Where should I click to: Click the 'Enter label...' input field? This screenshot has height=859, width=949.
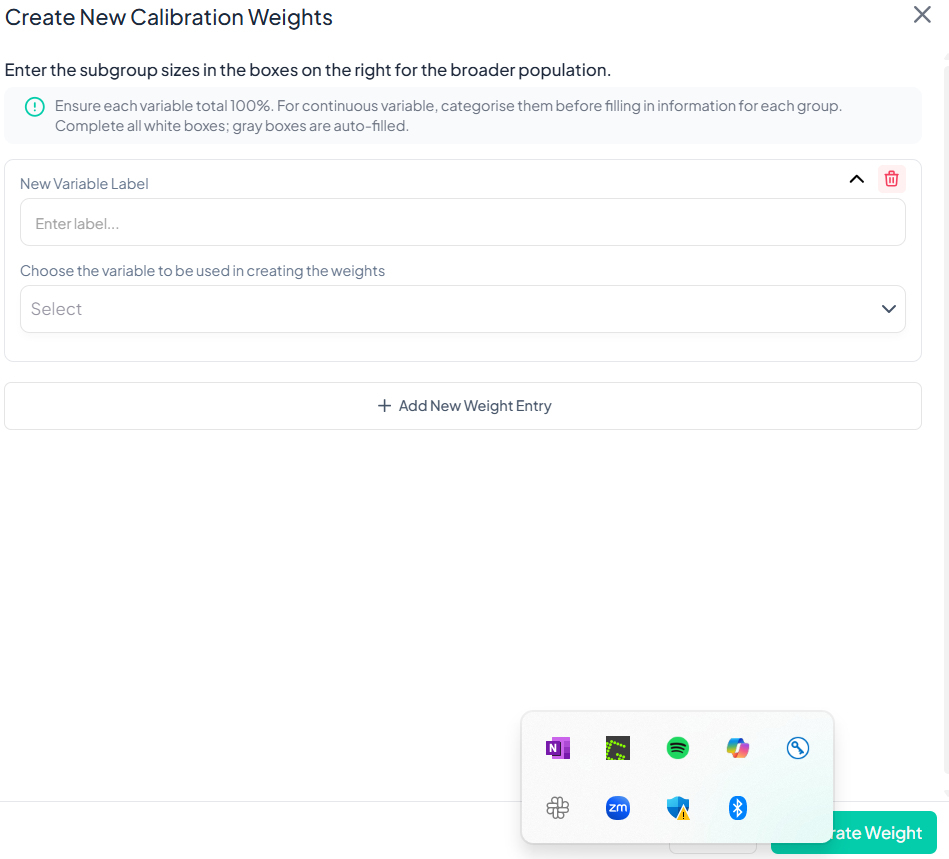[462, 223]
